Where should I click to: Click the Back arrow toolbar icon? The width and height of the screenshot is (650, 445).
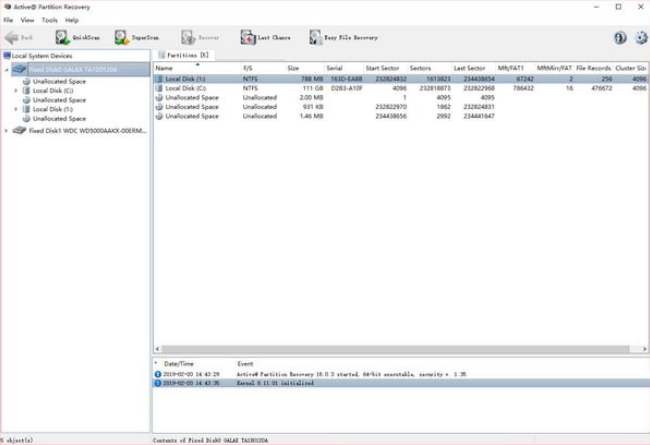click(12, 38)
